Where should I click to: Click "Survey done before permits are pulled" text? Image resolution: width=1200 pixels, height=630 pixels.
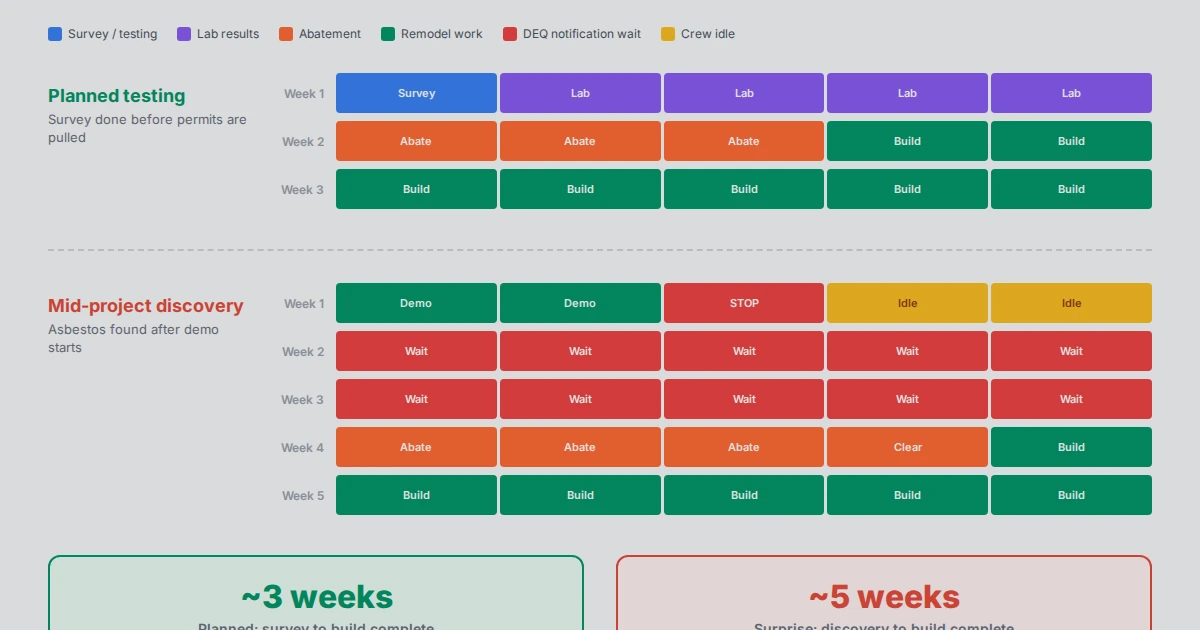pos(148,129)
